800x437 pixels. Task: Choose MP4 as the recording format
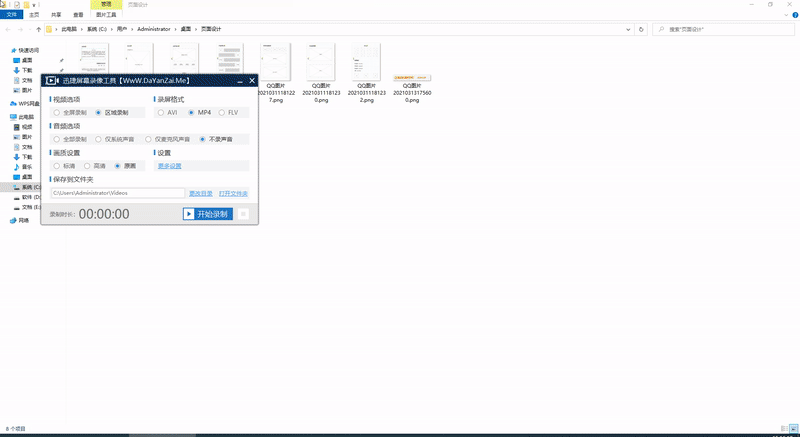199,113
